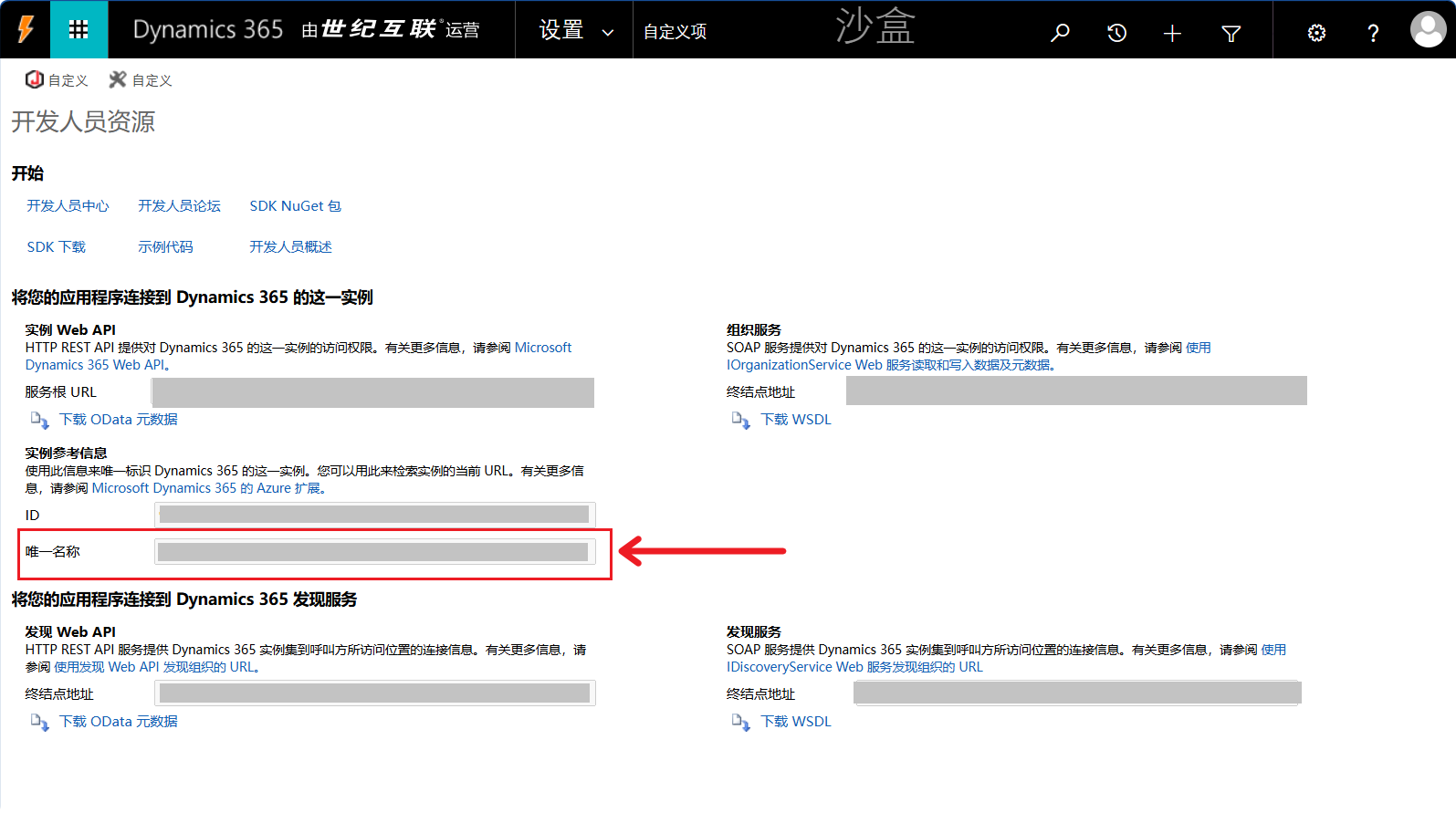Click 下载 WSDL link under 发现服务

click(x=796, y=722)
